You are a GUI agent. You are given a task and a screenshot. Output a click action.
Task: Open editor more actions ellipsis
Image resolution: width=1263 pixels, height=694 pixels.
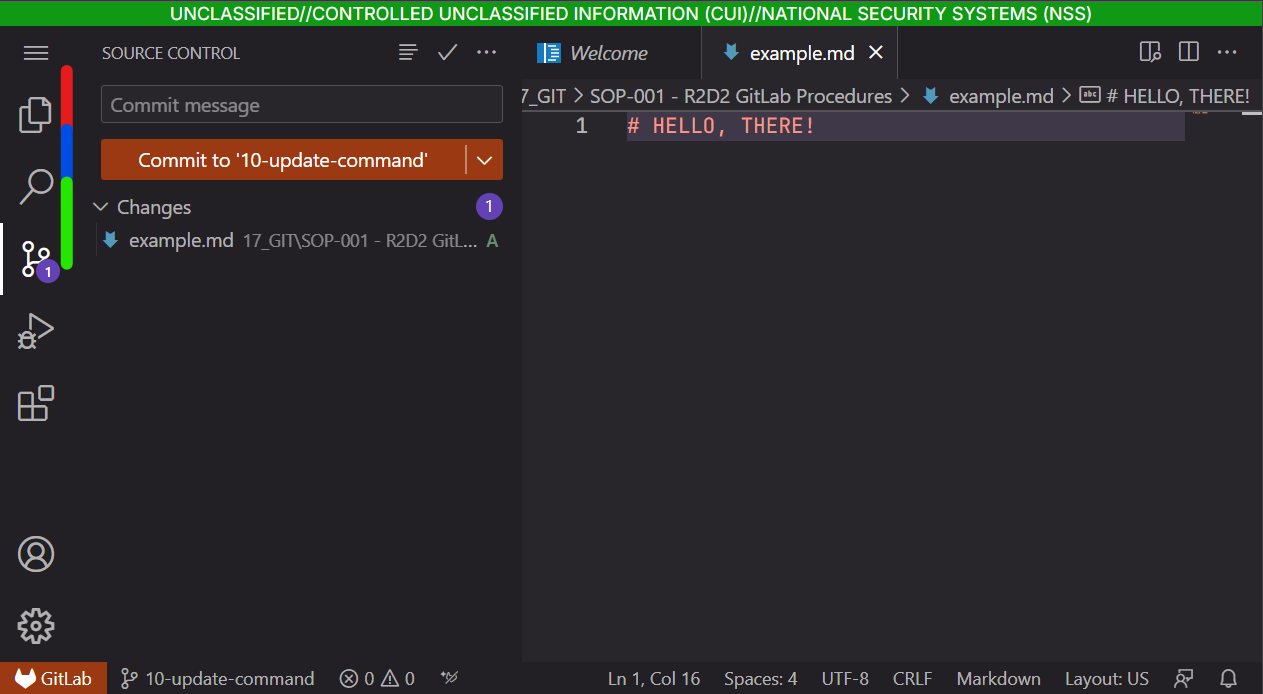(x=1227, y=52)
